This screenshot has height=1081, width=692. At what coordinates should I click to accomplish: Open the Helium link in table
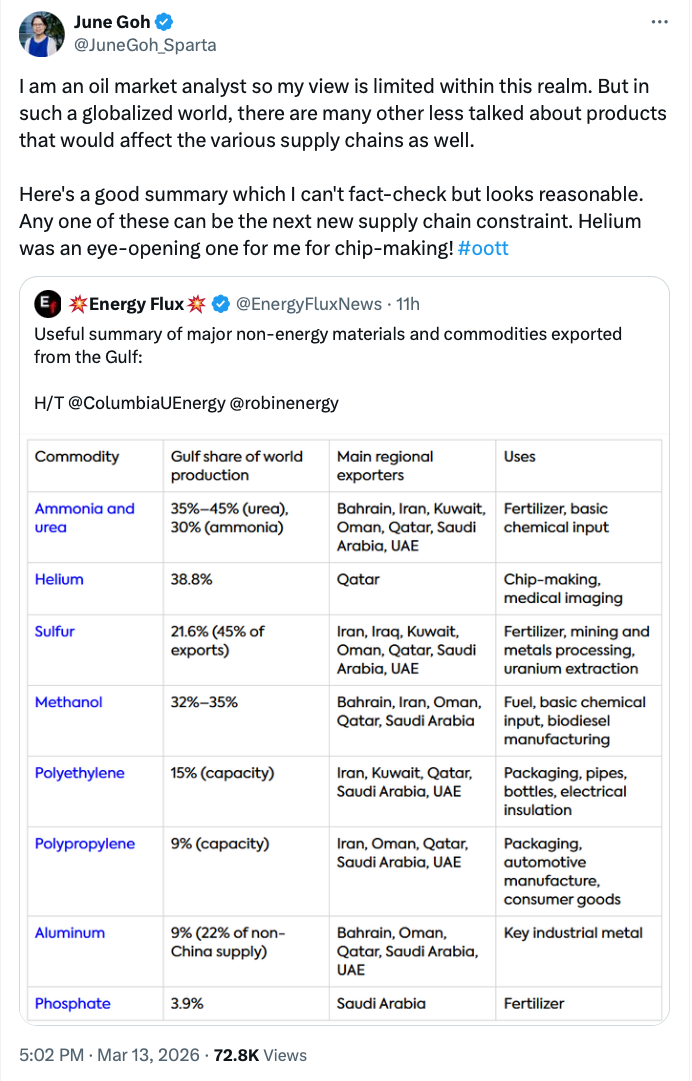(x=59, y=579)
